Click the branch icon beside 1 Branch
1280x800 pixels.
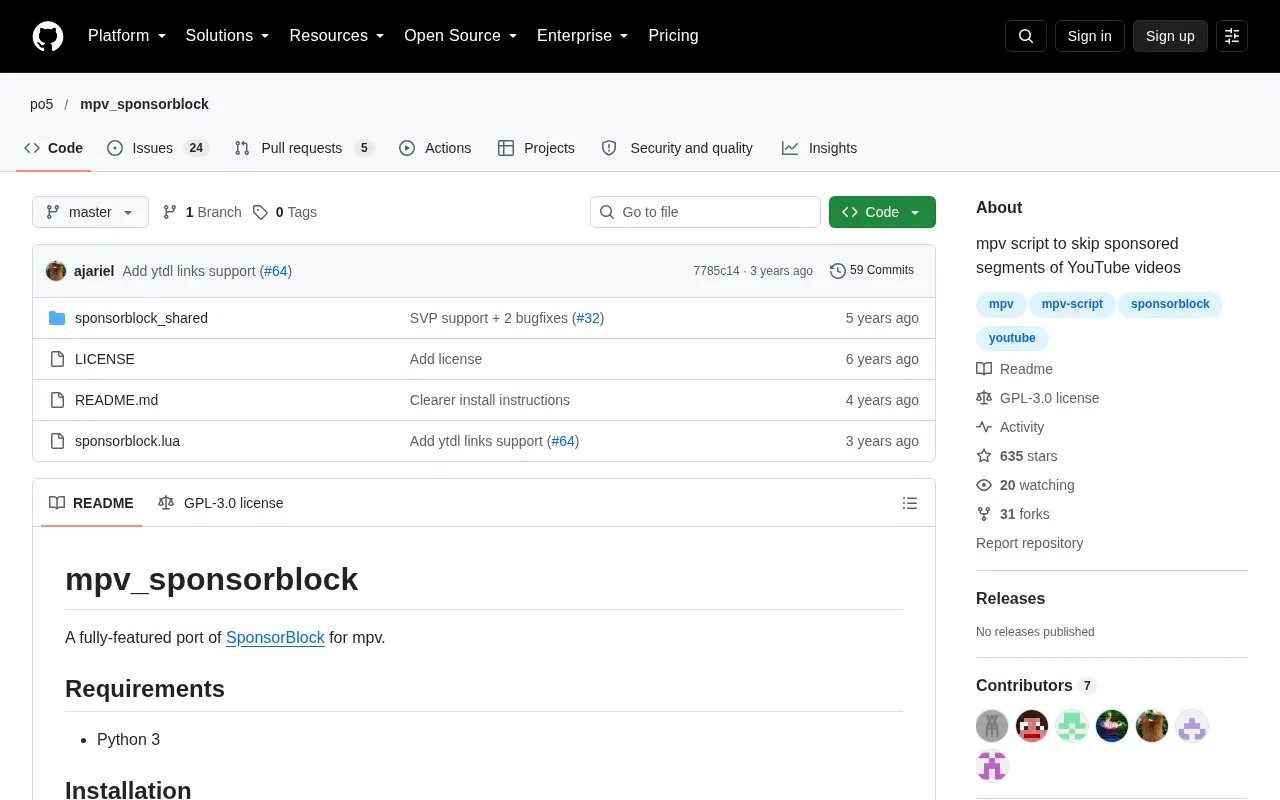click(x=170, y=212)
